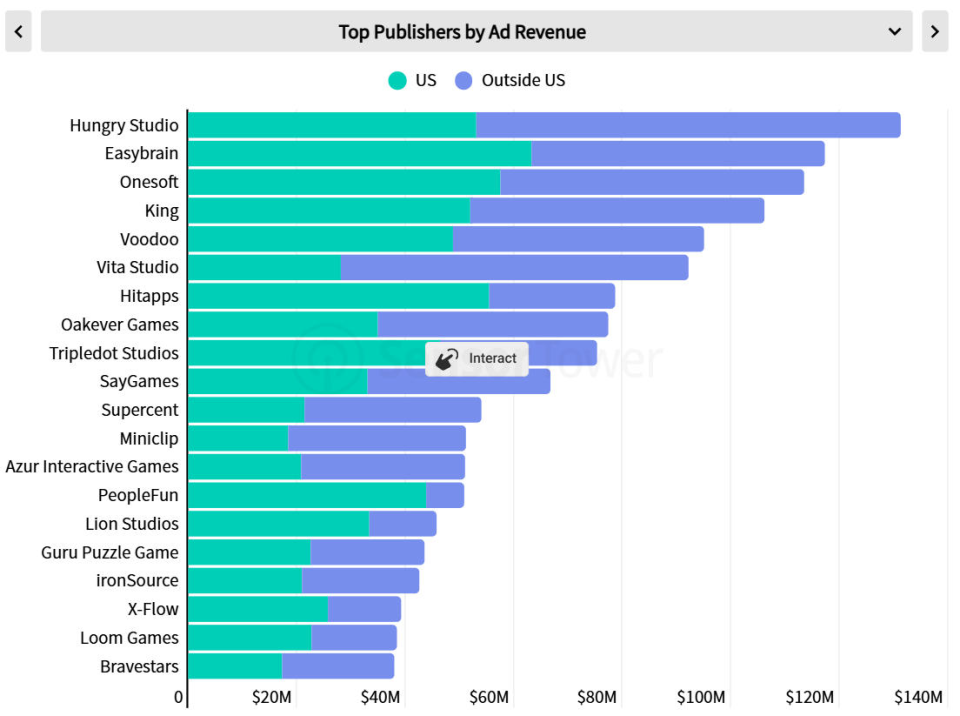Click the Interact hand pointer icon
Screen dimensions: 960x716
pyautogui.click(x=447, y=358)
